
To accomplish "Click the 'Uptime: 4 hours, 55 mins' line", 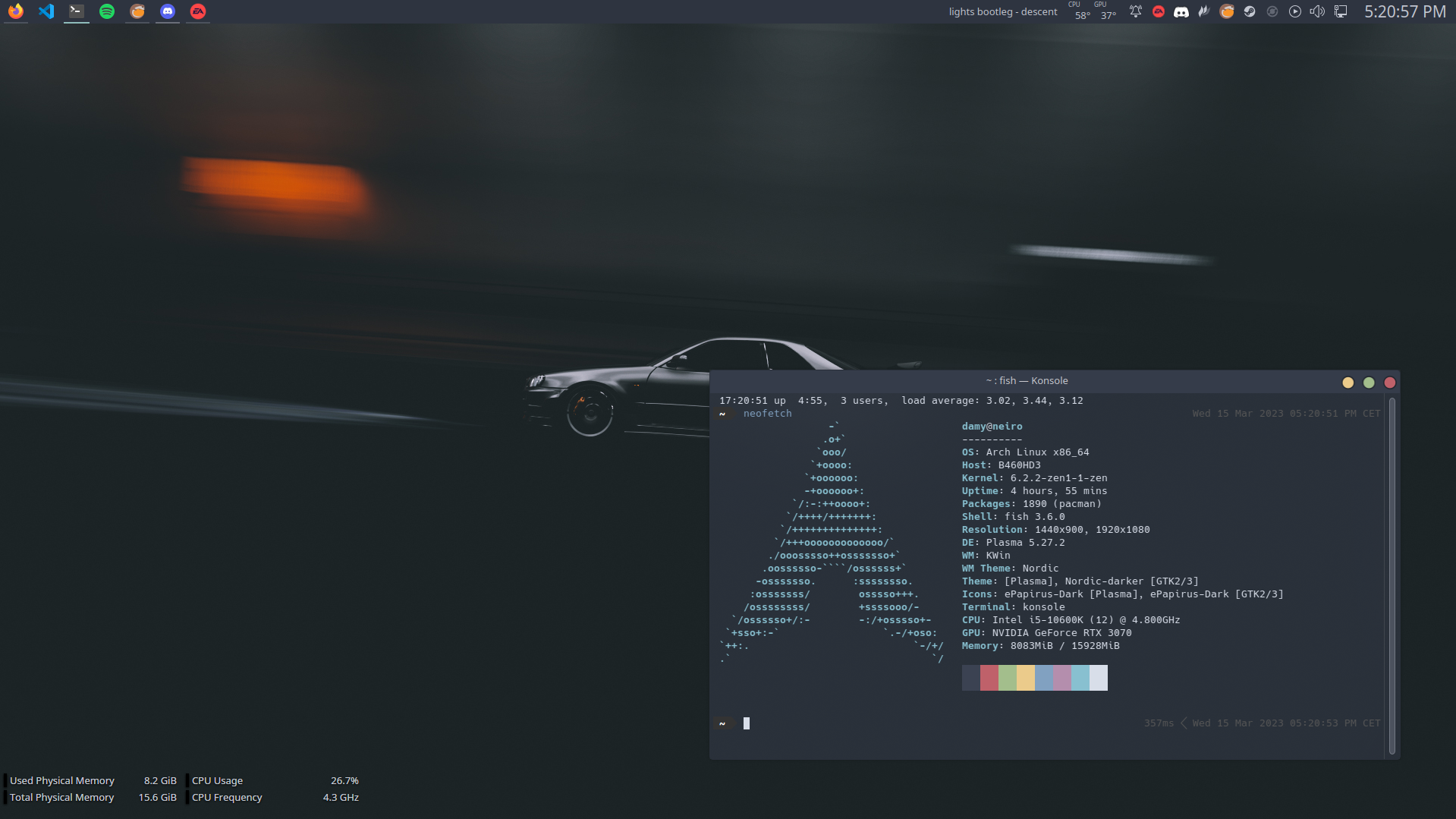I will tap(1034, 491).
